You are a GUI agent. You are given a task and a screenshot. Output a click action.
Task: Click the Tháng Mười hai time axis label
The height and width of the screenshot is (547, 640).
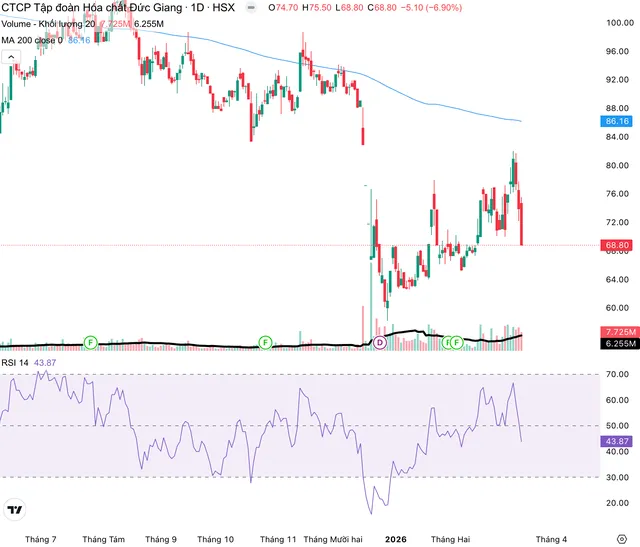click(333, 539)
